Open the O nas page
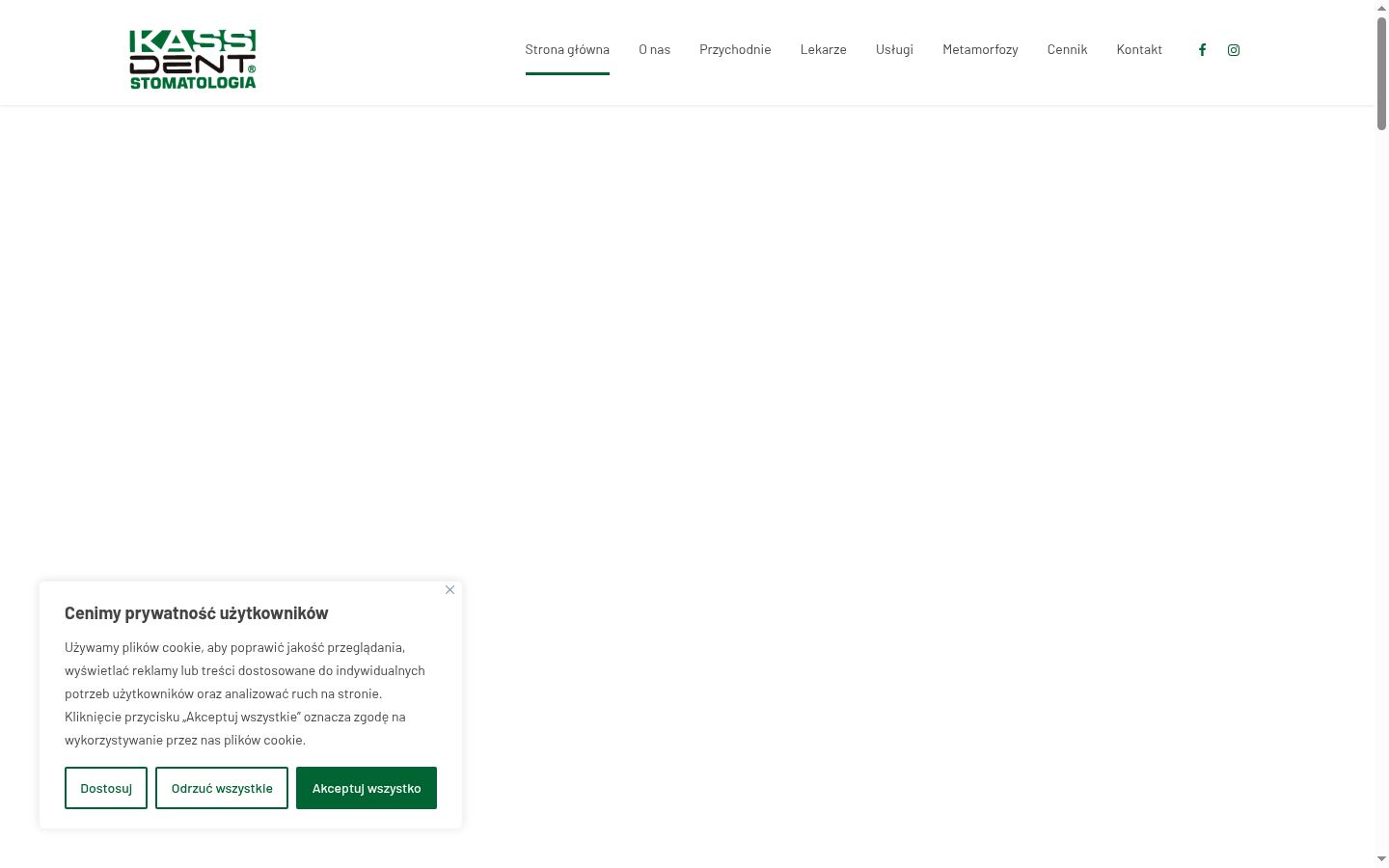Screen dimensions: 1389x868 [x=654, y=49]
